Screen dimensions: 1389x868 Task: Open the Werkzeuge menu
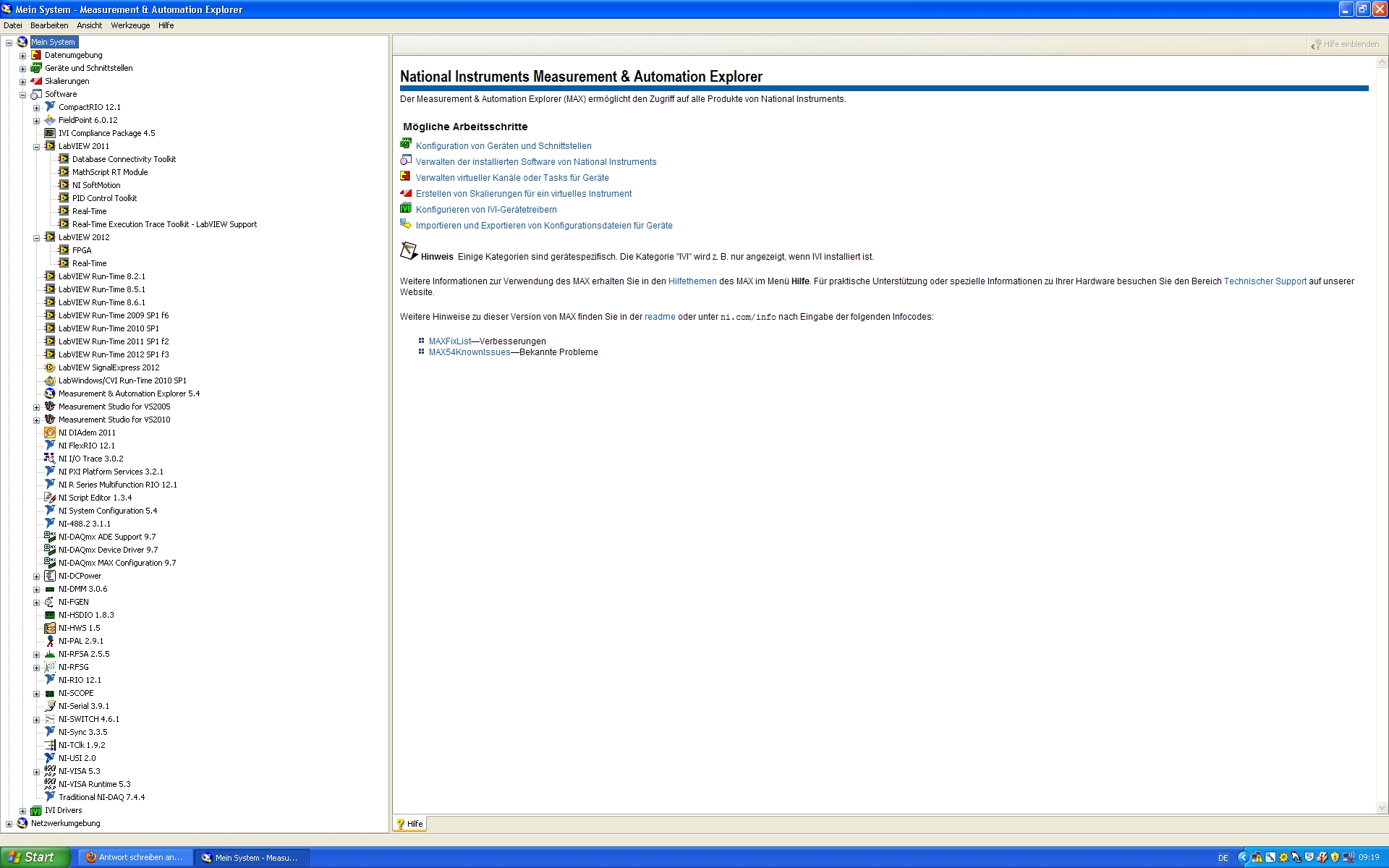tap(130, 25)
